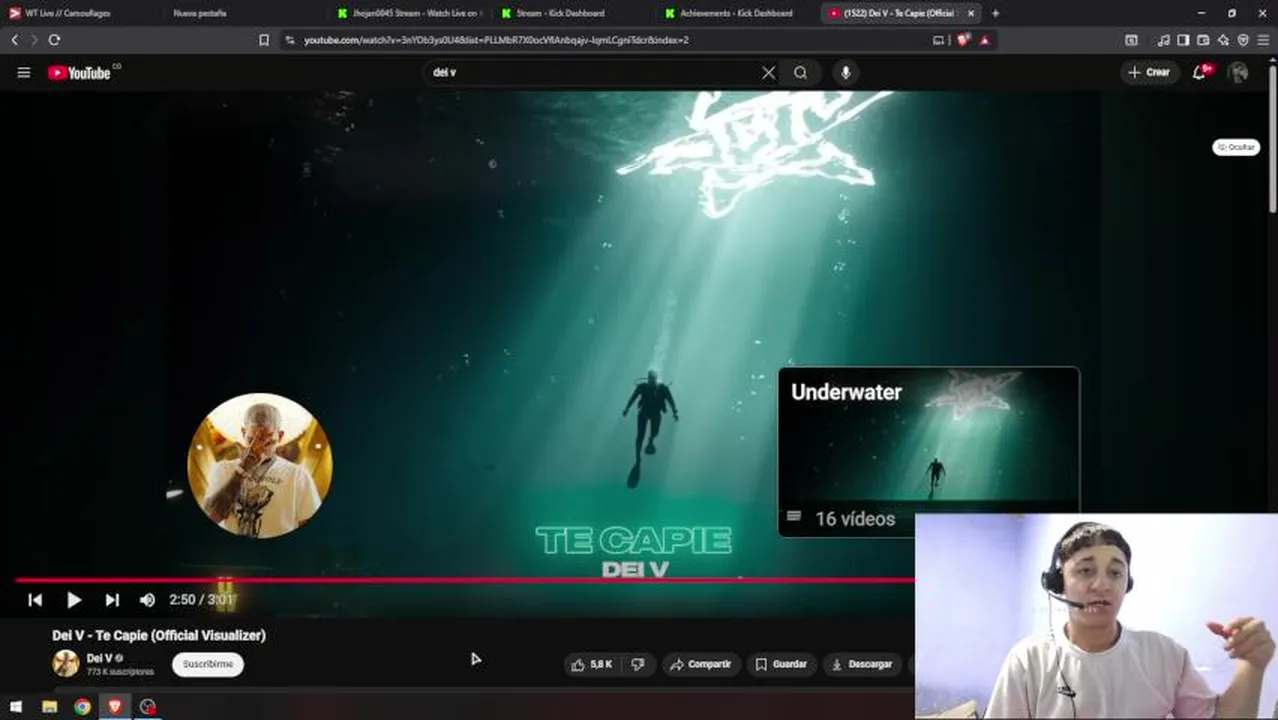The image size is (1278, 720).
Task: Click the Dei V circular channel watermark
Action: (x=260, y=465)
